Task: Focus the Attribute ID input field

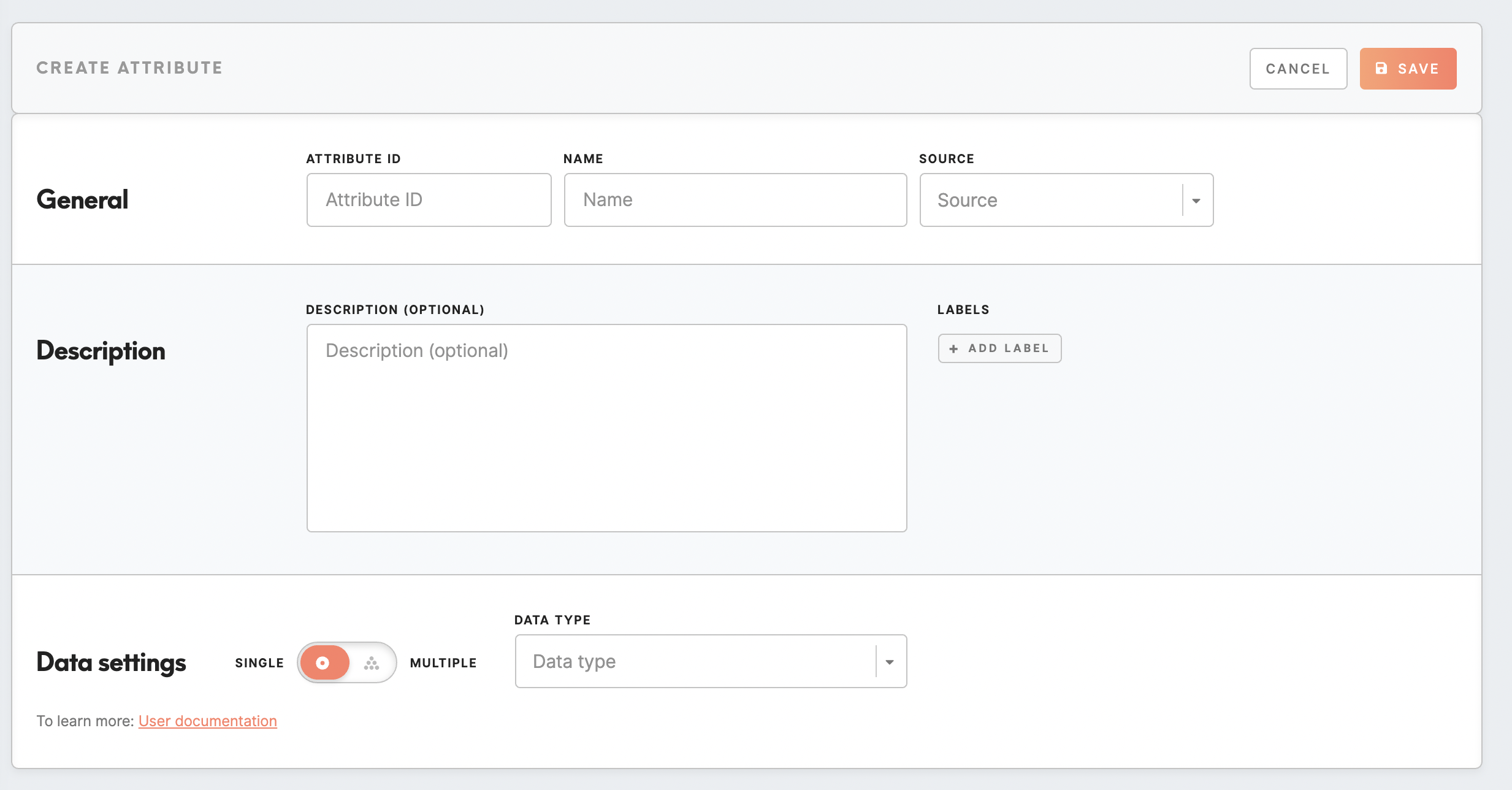Action: point(429,200)
